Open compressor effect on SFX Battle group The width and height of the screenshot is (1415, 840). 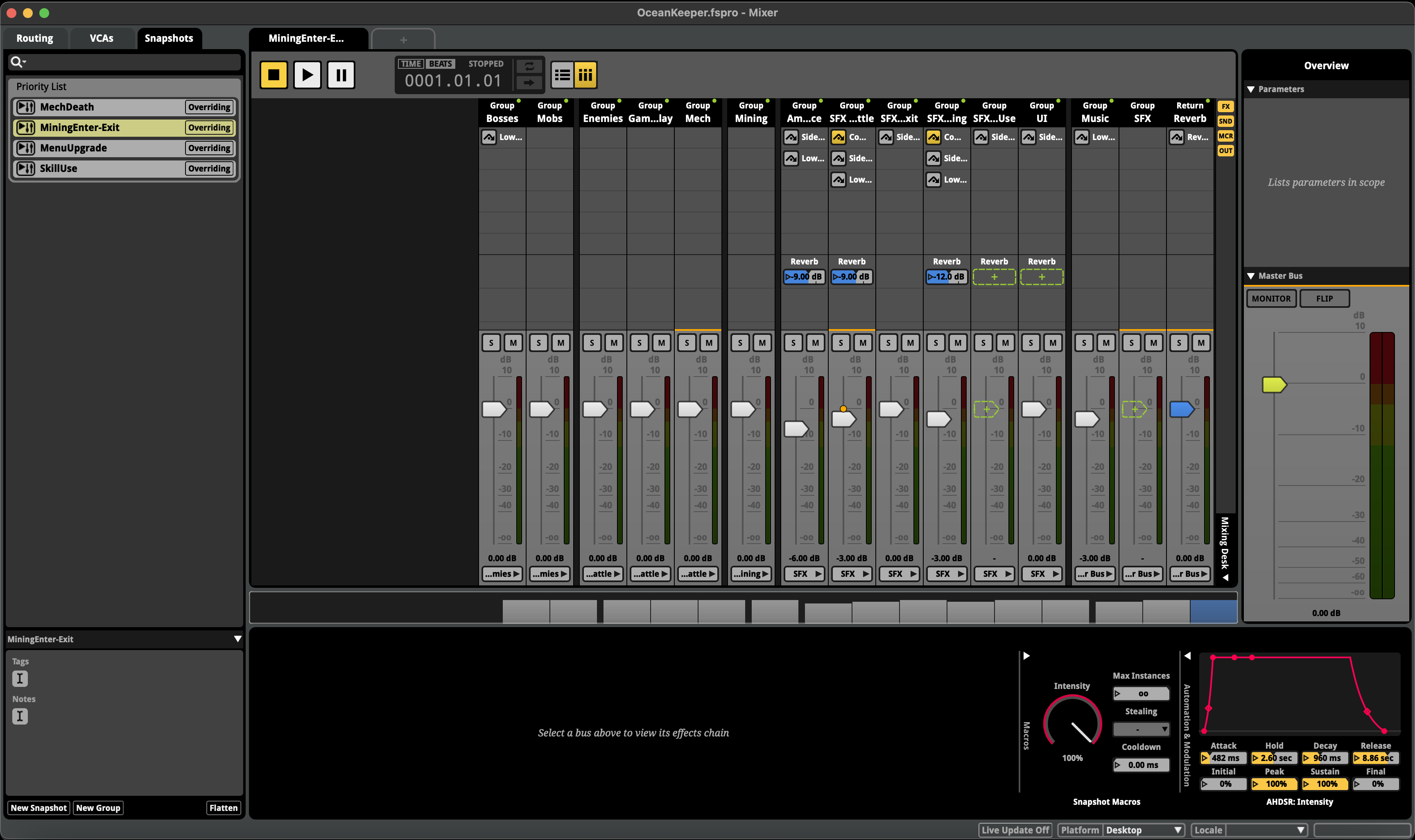click(838, 137)
